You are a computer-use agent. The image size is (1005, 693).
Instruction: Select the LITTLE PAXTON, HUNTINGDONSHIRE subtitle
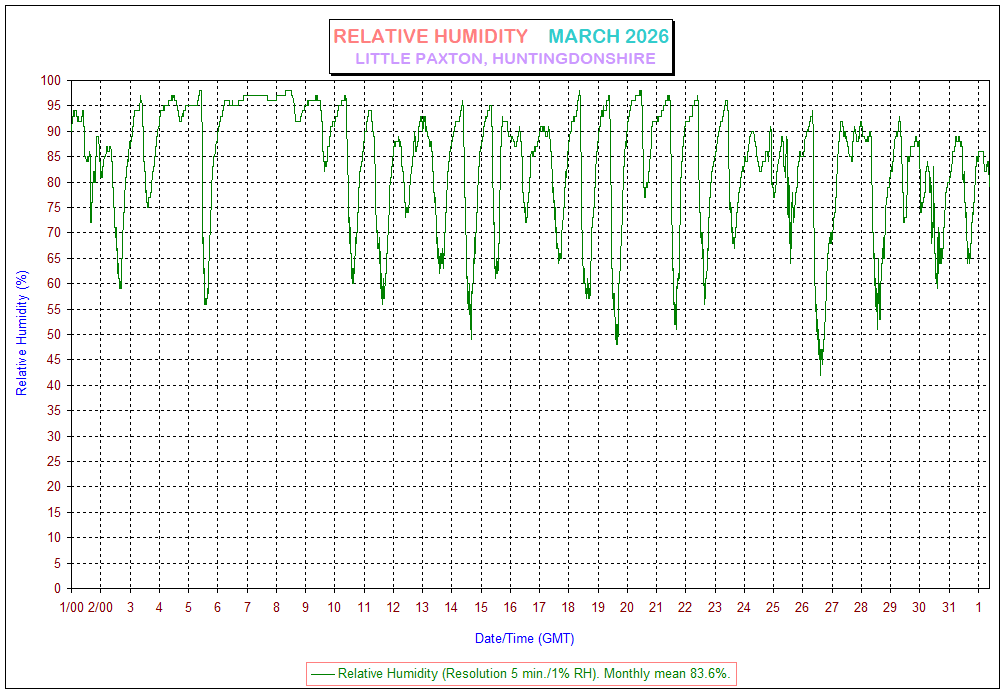(505, 59)
